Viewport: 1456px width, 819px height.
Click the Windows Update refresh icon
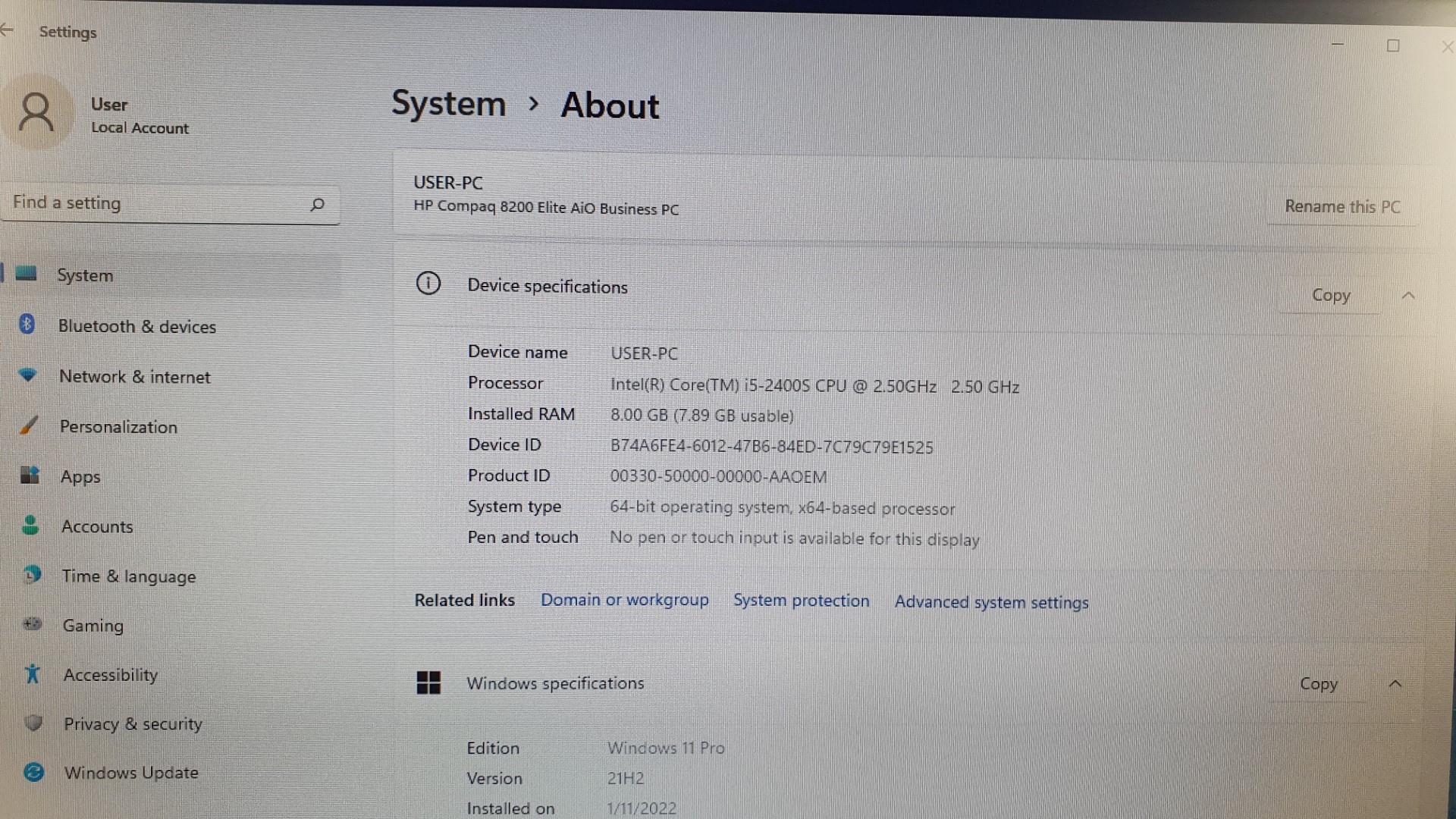pos(34,772)
